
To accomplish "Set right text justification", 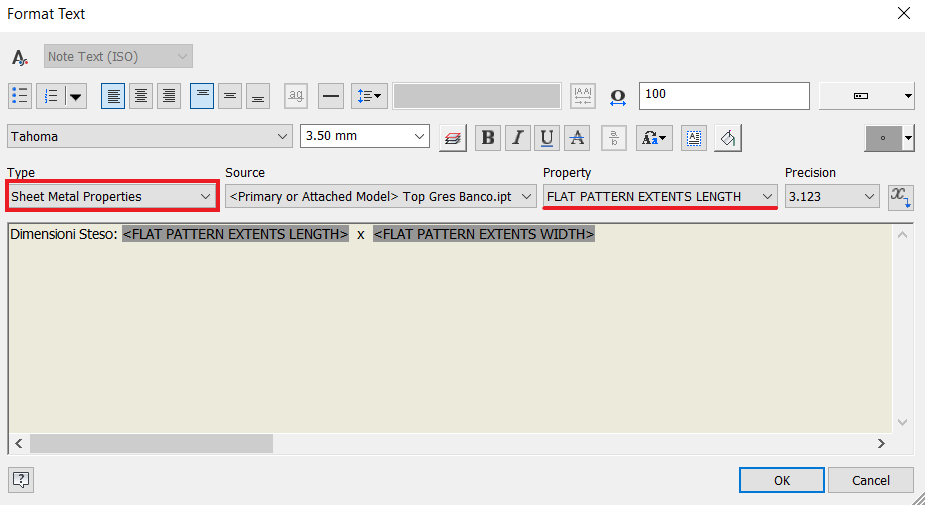I will point(169,96).
